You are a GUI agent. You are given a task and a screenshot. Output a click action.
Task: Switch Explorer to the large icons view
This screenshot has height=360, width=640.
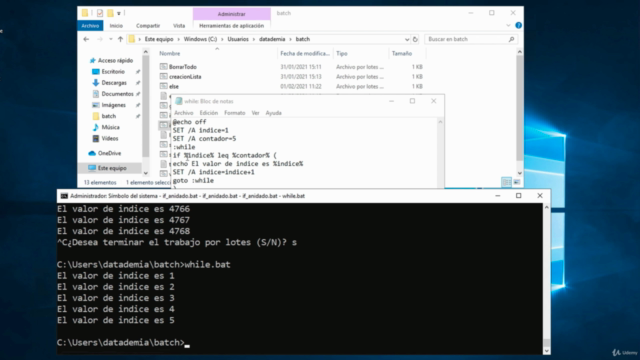pos(517,182)
